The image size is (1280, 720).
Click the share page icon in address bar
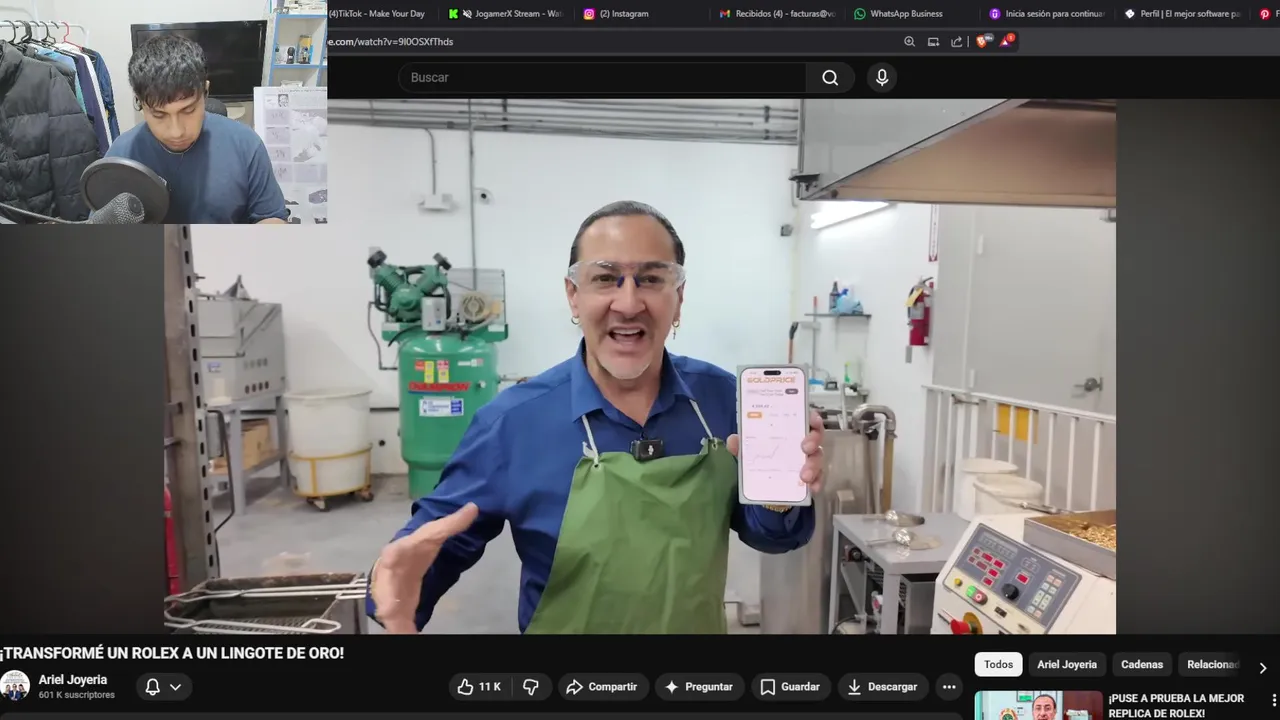click(x=957, y=42)
